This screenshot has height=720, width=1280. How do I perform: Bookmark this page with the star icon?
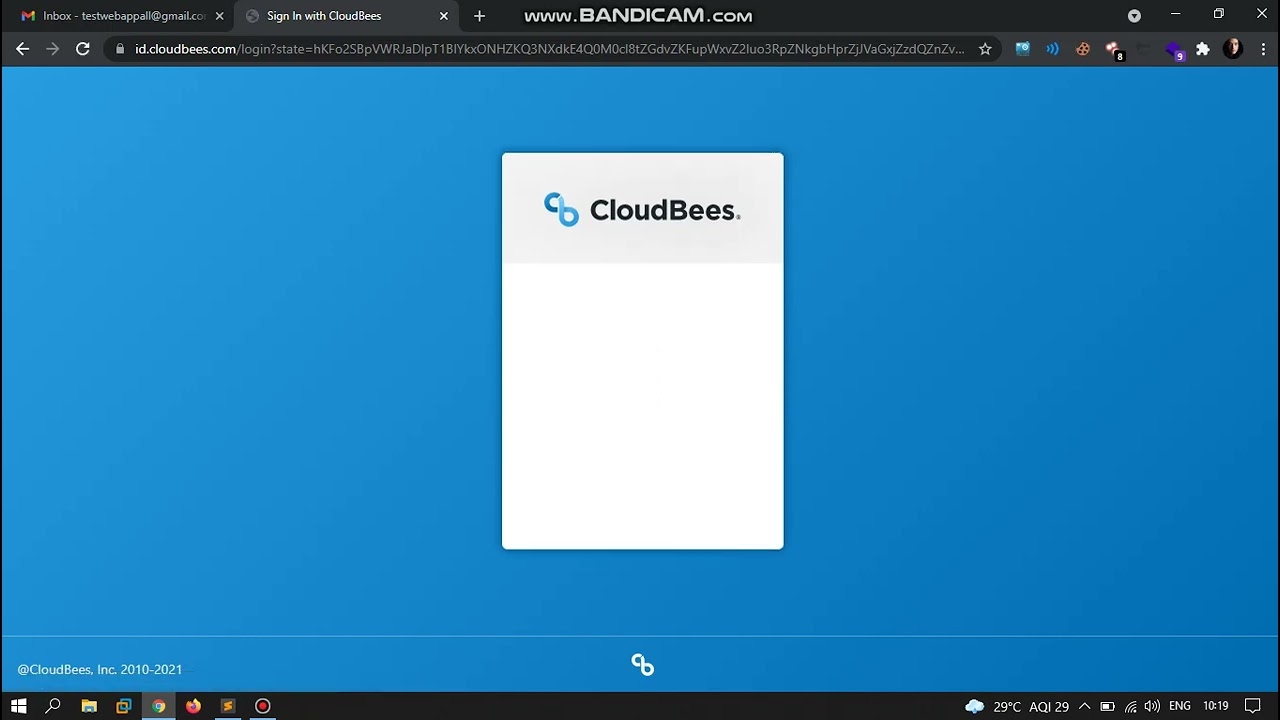coord(985,49)
